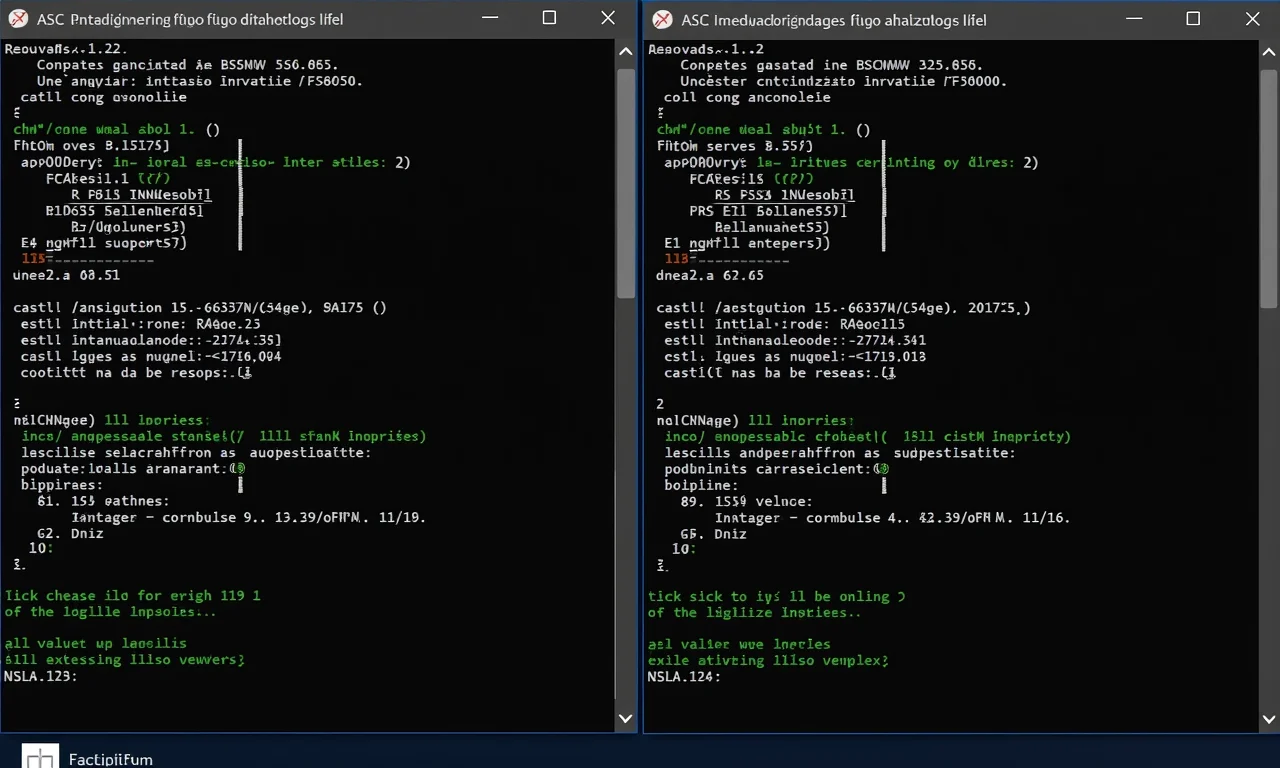Click the down arrow on the right scrollbar
Screen dimensions: 1280x768
pos(1268,718)
